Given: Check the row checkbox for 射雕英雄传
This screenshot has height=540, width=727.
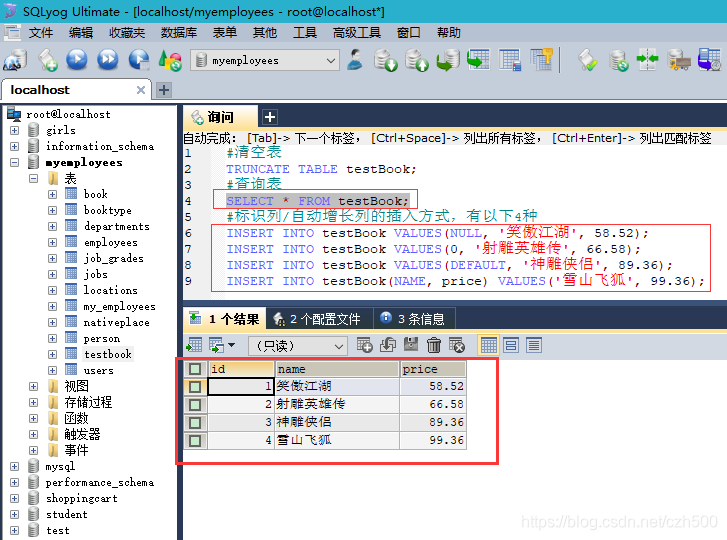Looking at the screenshot, I should pyautogui.click(x=195, y=405).
